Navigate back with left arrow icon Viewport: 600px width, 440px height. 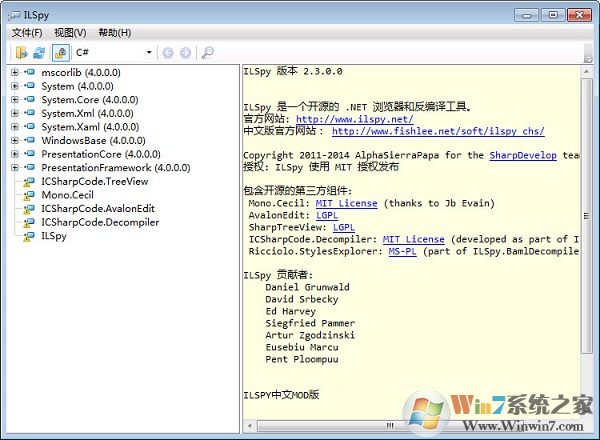tap(168, 53)
